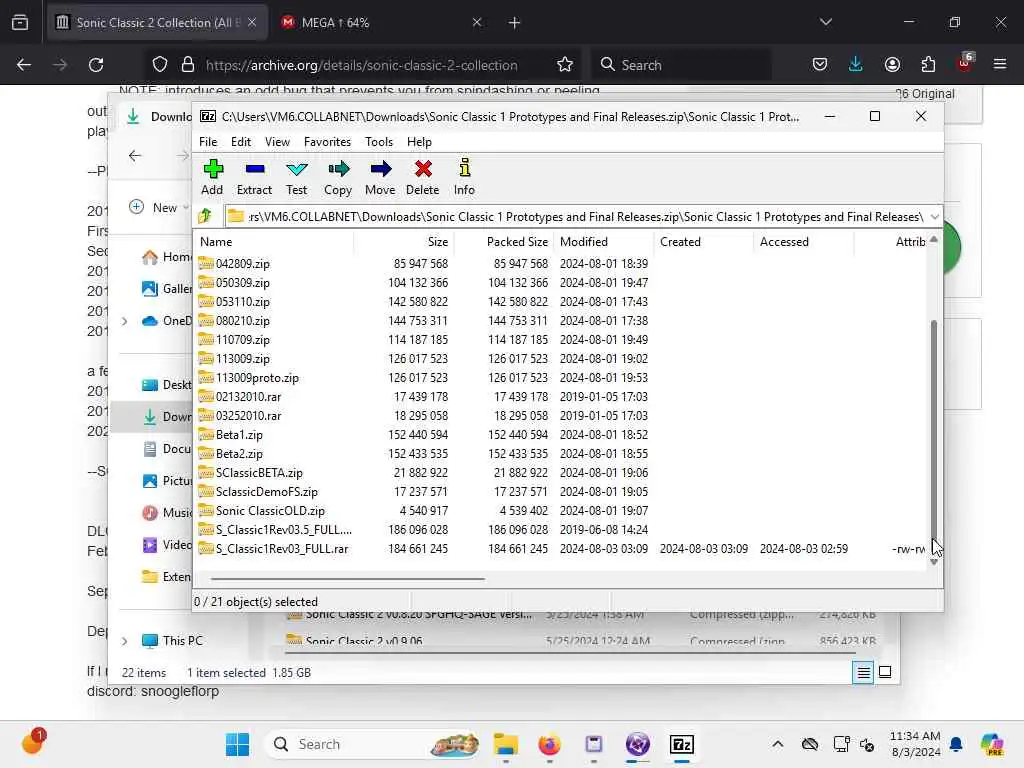1024x768 pixels.
Task: Switch to Firefox in the taskbar
Action: (x=549, y=744)
